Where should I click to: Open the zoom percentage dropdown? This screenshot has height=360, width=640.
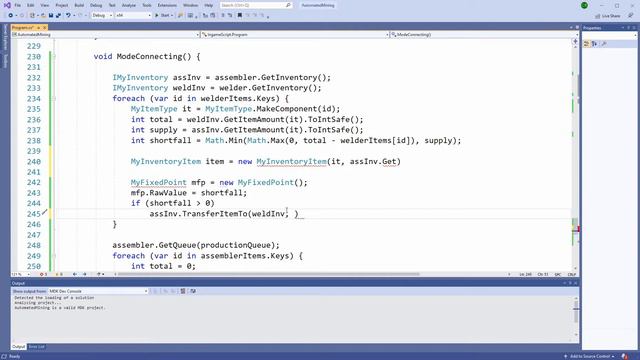tap(20, 274)
